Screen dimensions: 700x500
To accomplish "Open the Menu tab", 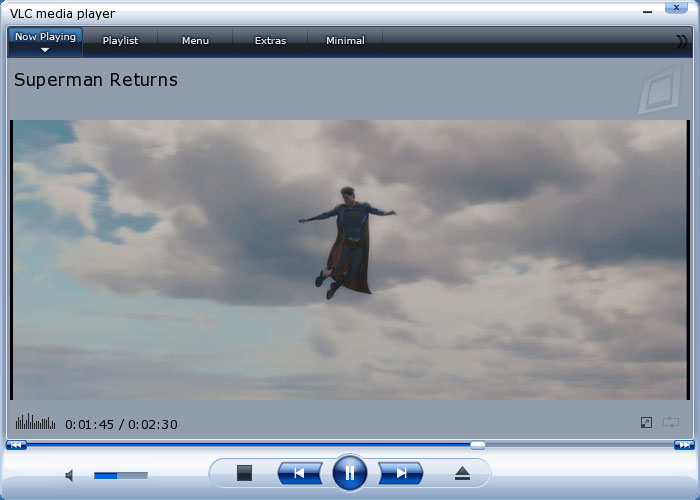I will (195, 41).
